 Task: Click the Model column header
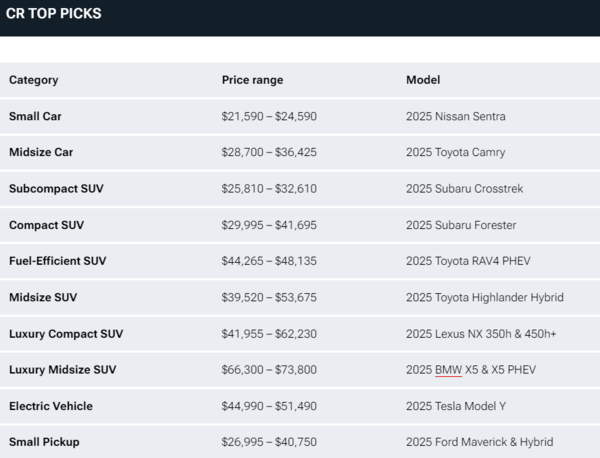click(423, 80)
